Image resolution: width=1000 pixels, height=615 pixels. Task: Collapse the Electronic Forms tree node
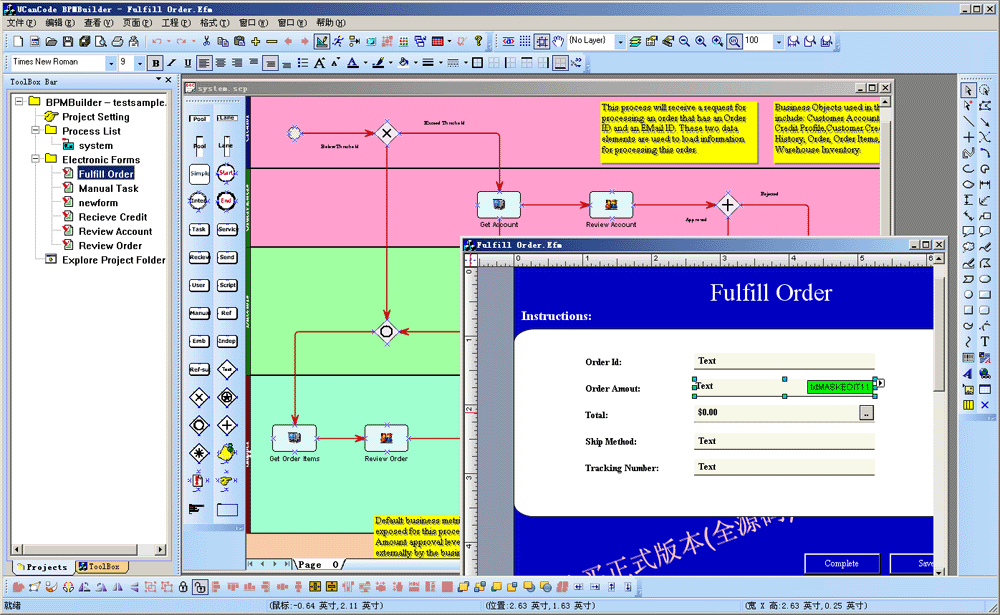(36, 159)
